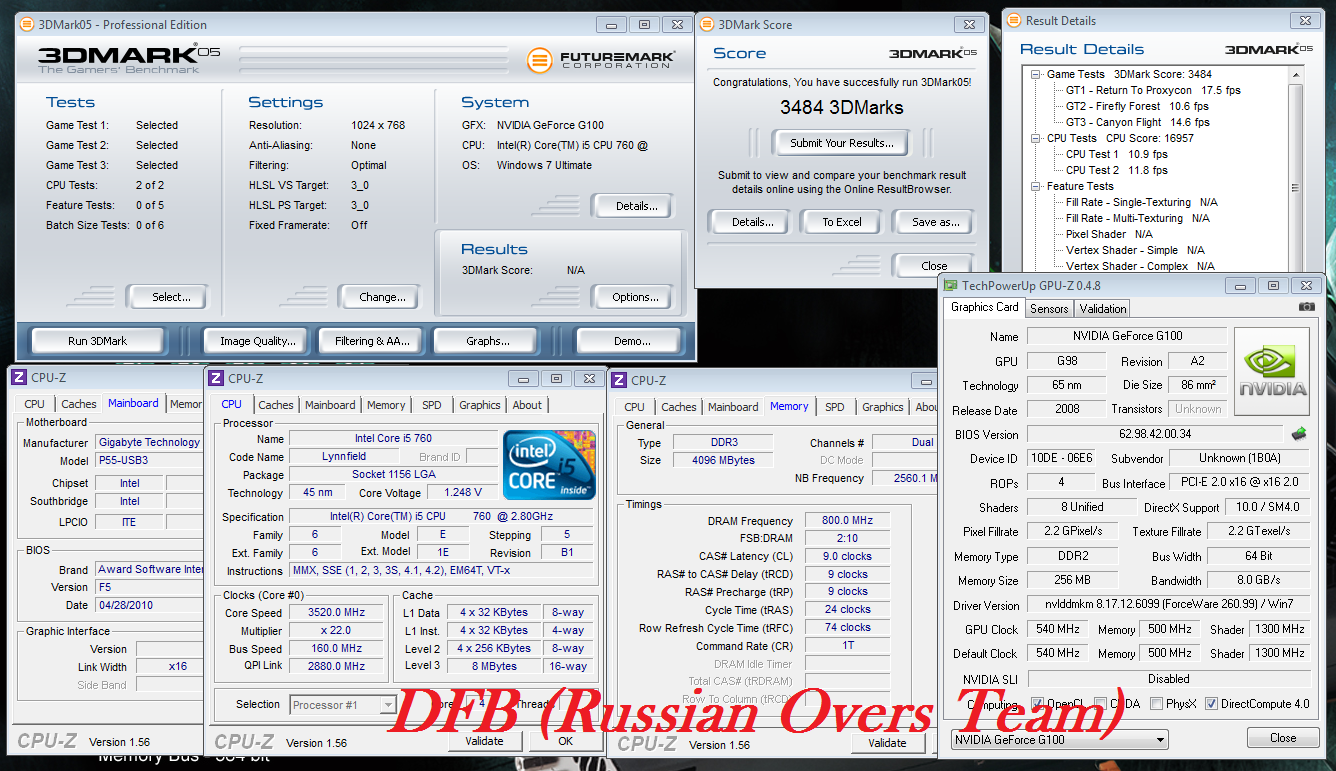Click title icon of CPU-Z processor window
Screen dimensions: 1336x771
pyautogui.click(x=215, y=378)
